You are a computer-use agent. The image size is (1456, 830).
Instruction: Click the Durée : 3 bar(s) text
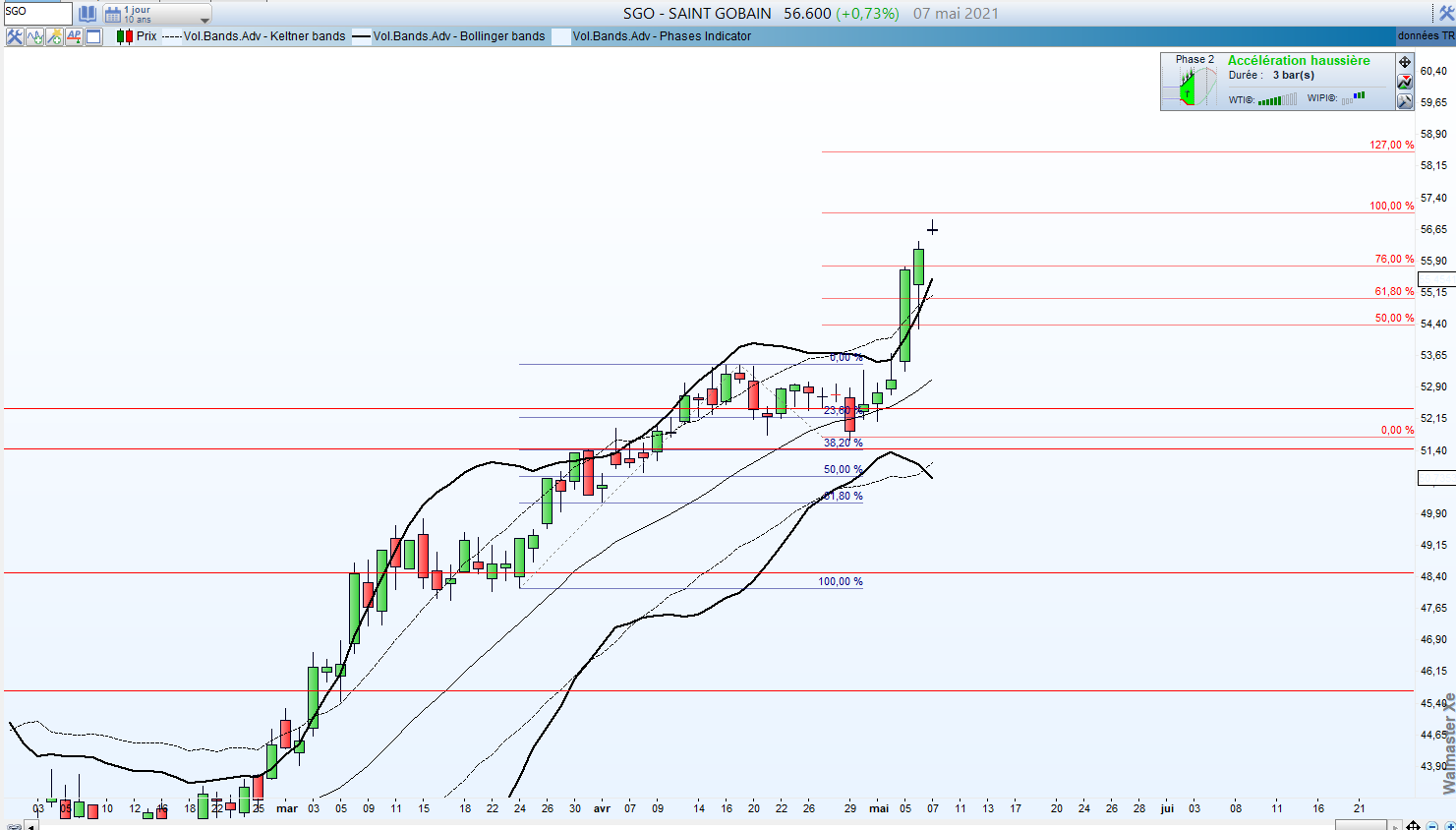1271,75
